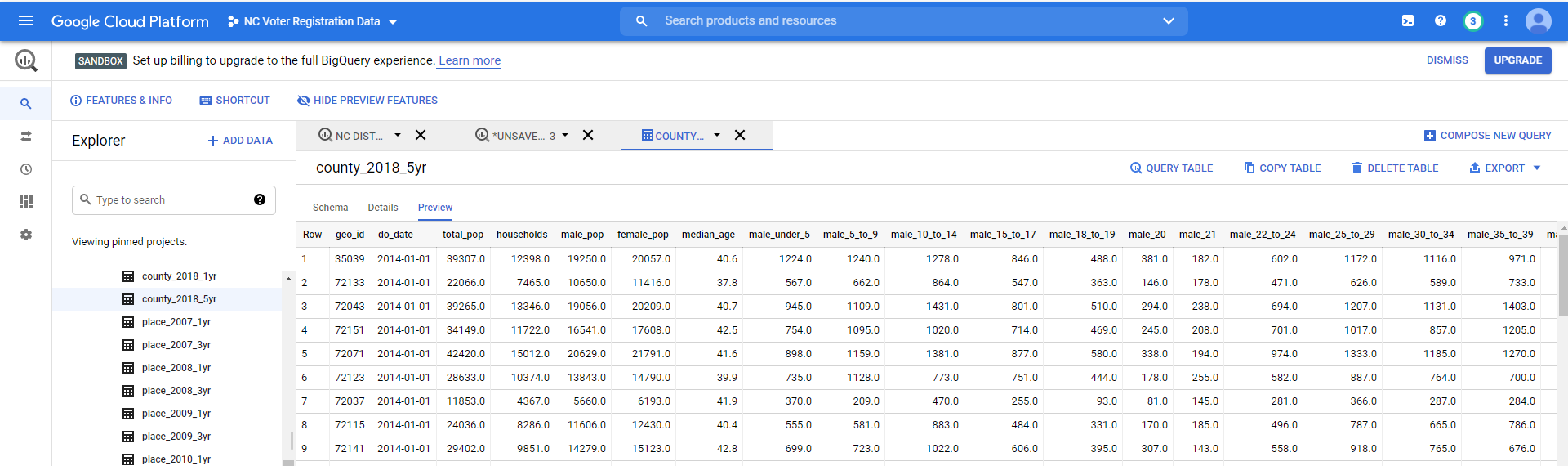Viewport: 1568px width, 466px height.
Task: Click the Upgrade button
Action: pos(1517,60)
